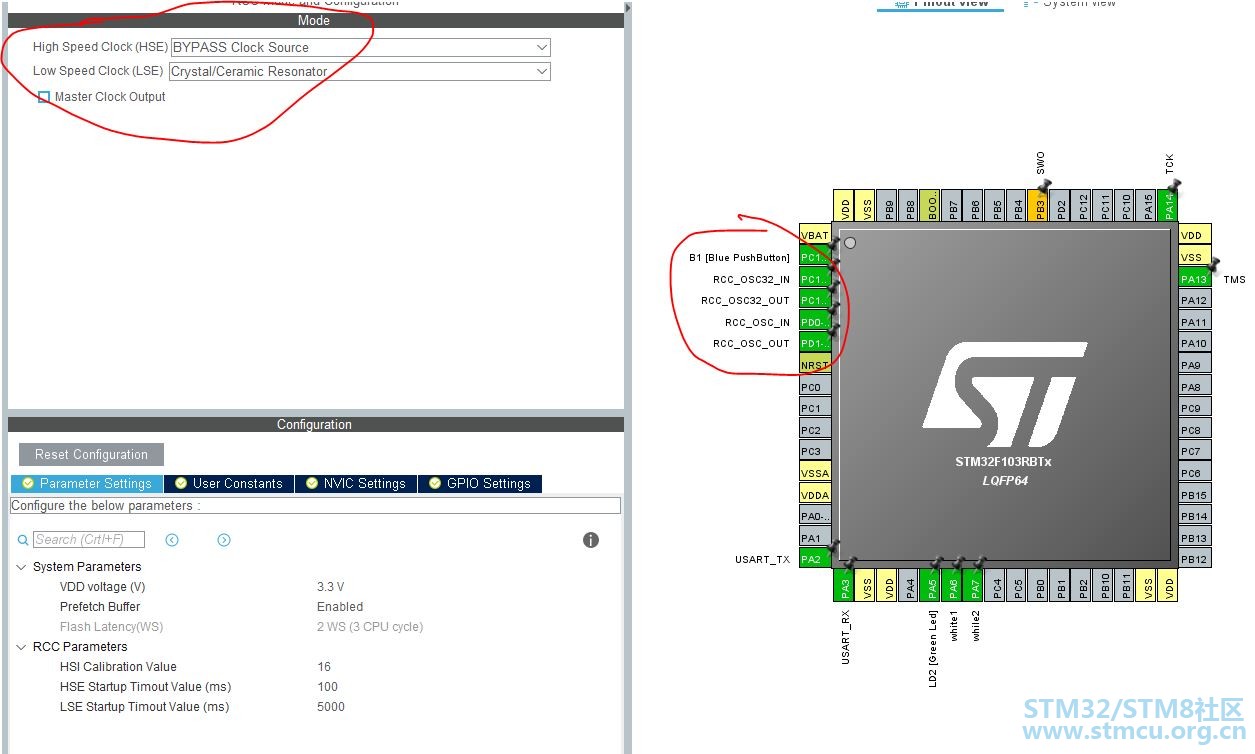The image size is (1255, 754).
Task: Click the PA10 pin
Action: pyautogui.click(x=1195, y=343)
